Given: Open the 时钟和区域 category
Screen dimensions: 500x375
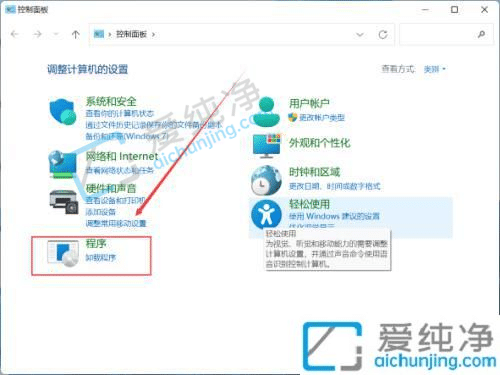Looking at the screenshot, I should (314, 172).
